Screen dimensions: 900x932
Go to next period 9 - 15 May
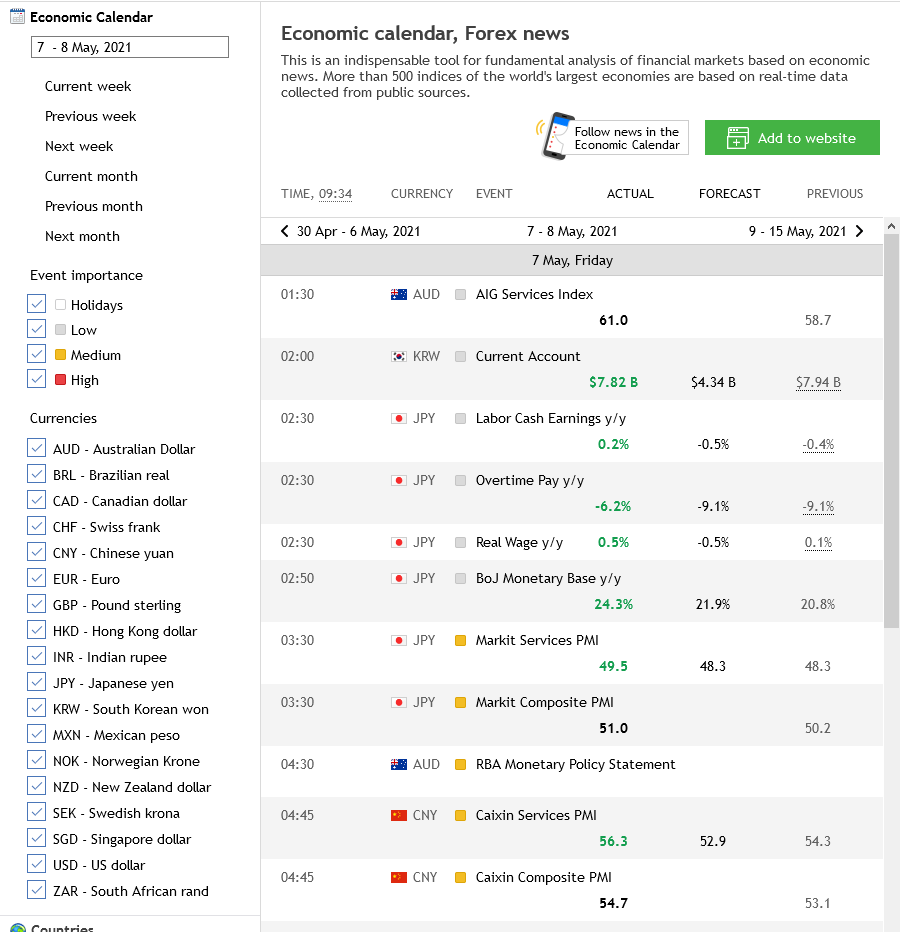pos(806,231)
